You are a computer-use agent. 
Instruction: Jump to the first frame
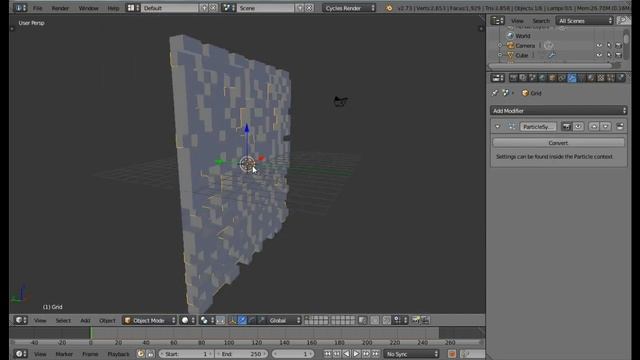tap(327, 354)
